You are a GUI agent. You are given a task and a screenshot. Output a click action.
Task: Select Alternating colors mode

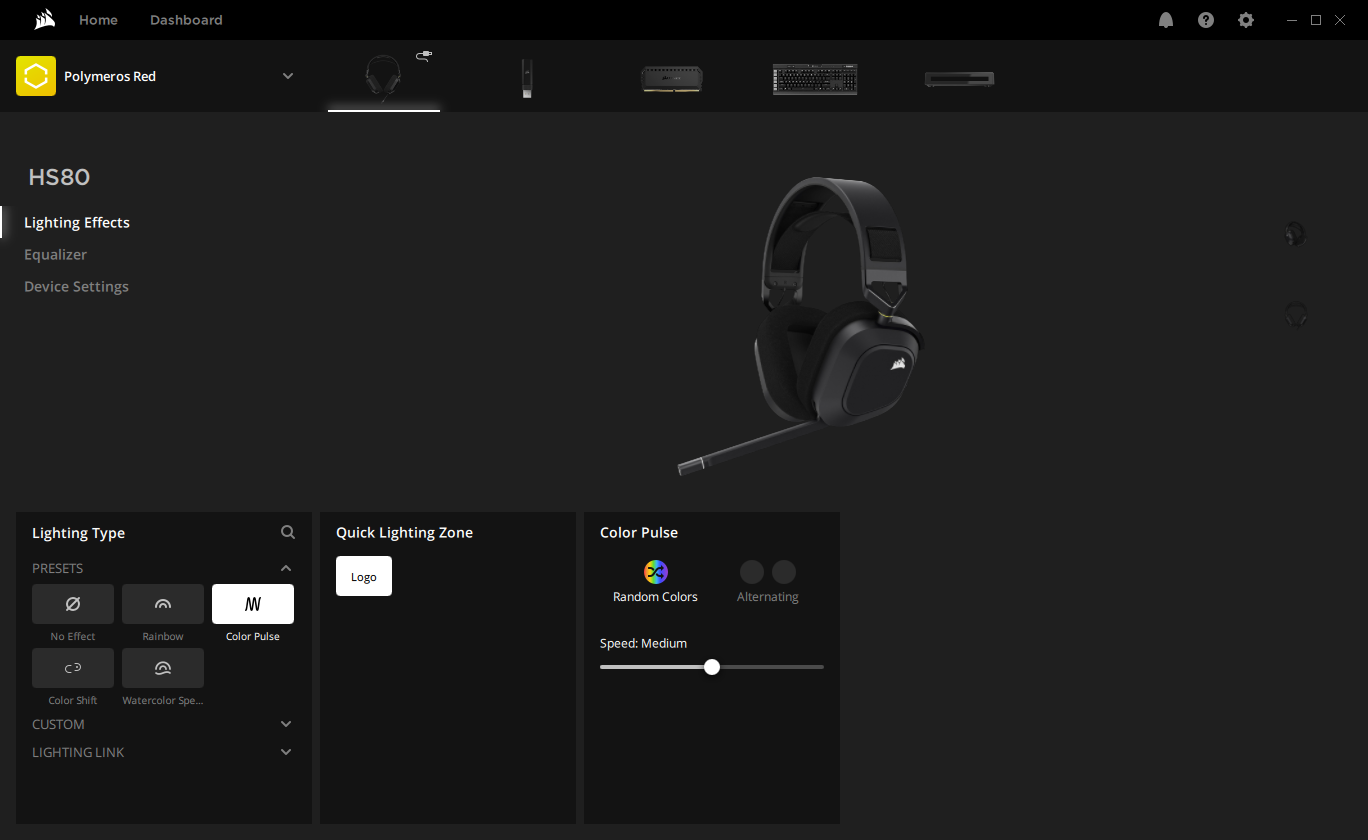click(x=768, y=581)
